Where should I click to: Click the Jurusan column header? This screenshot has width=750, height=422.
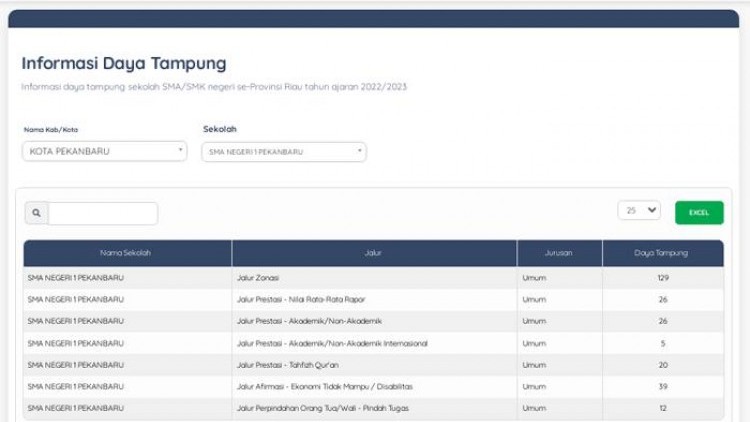tap(559, 253)
